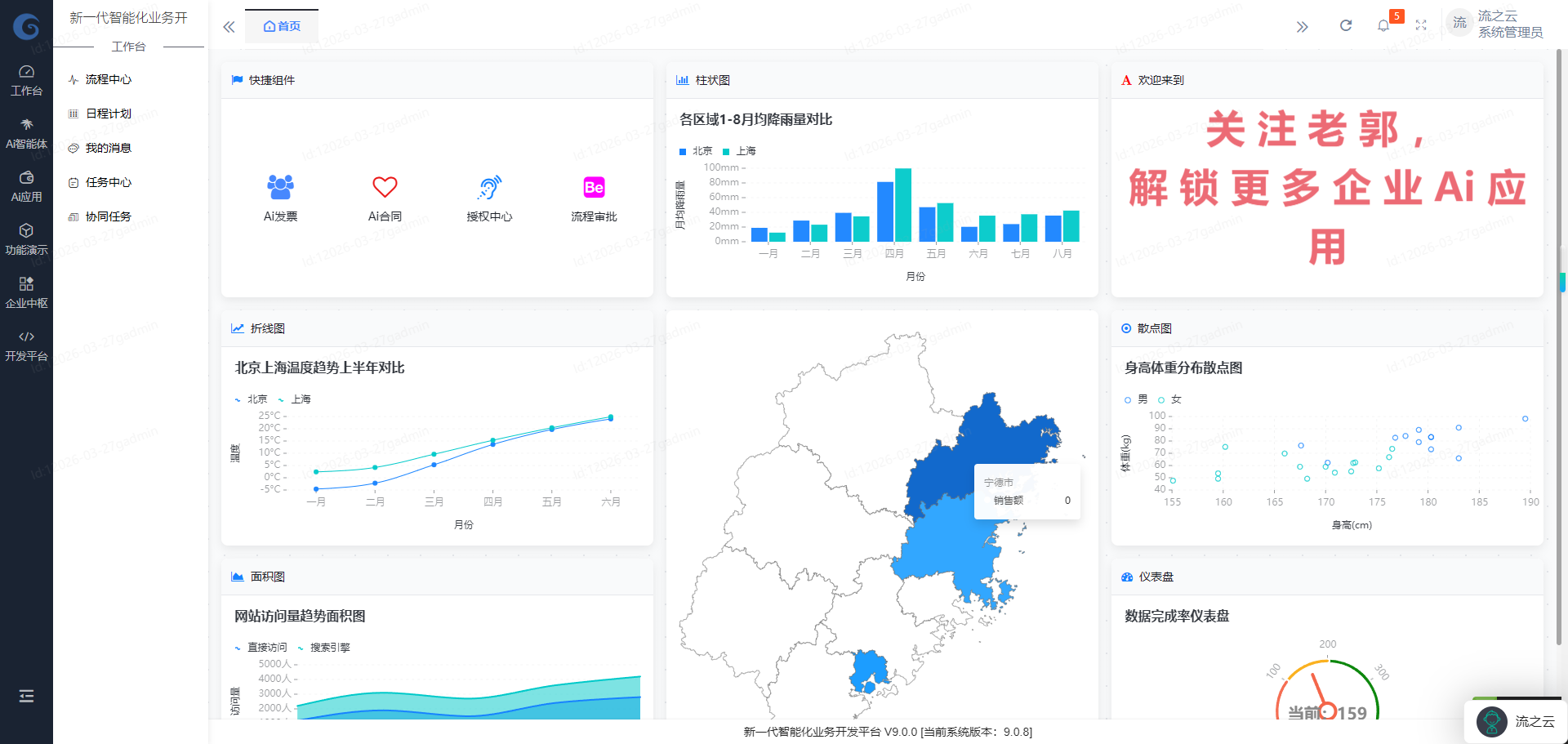The image size is (1568, 744).
Task: Click the notification bell icon
Action: pos(1383,25)
